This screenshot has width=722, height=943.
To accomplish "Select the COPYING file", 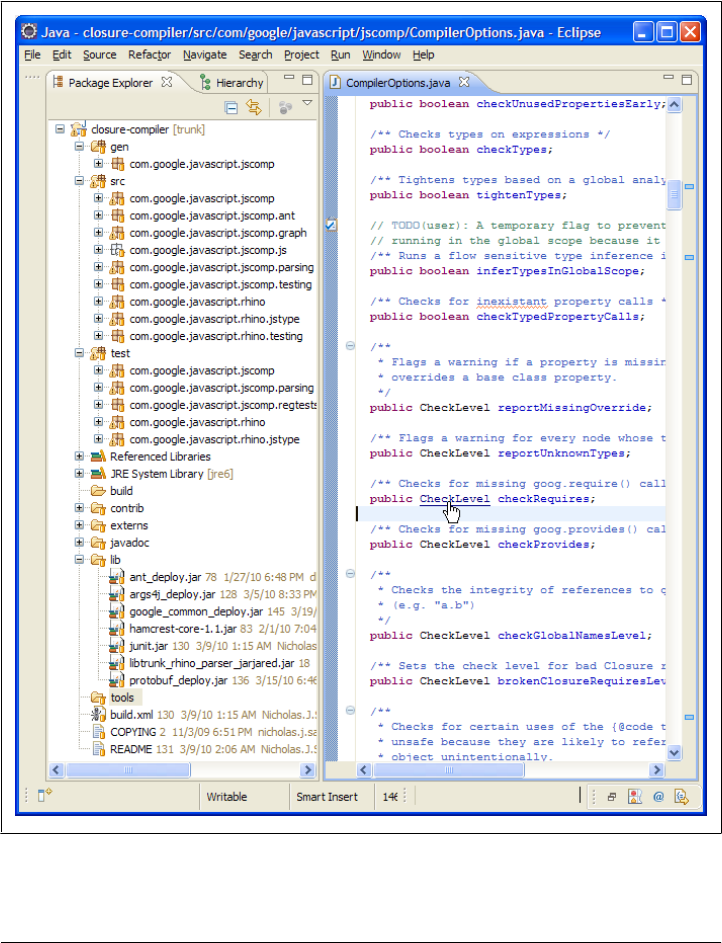I will [133, 732].
